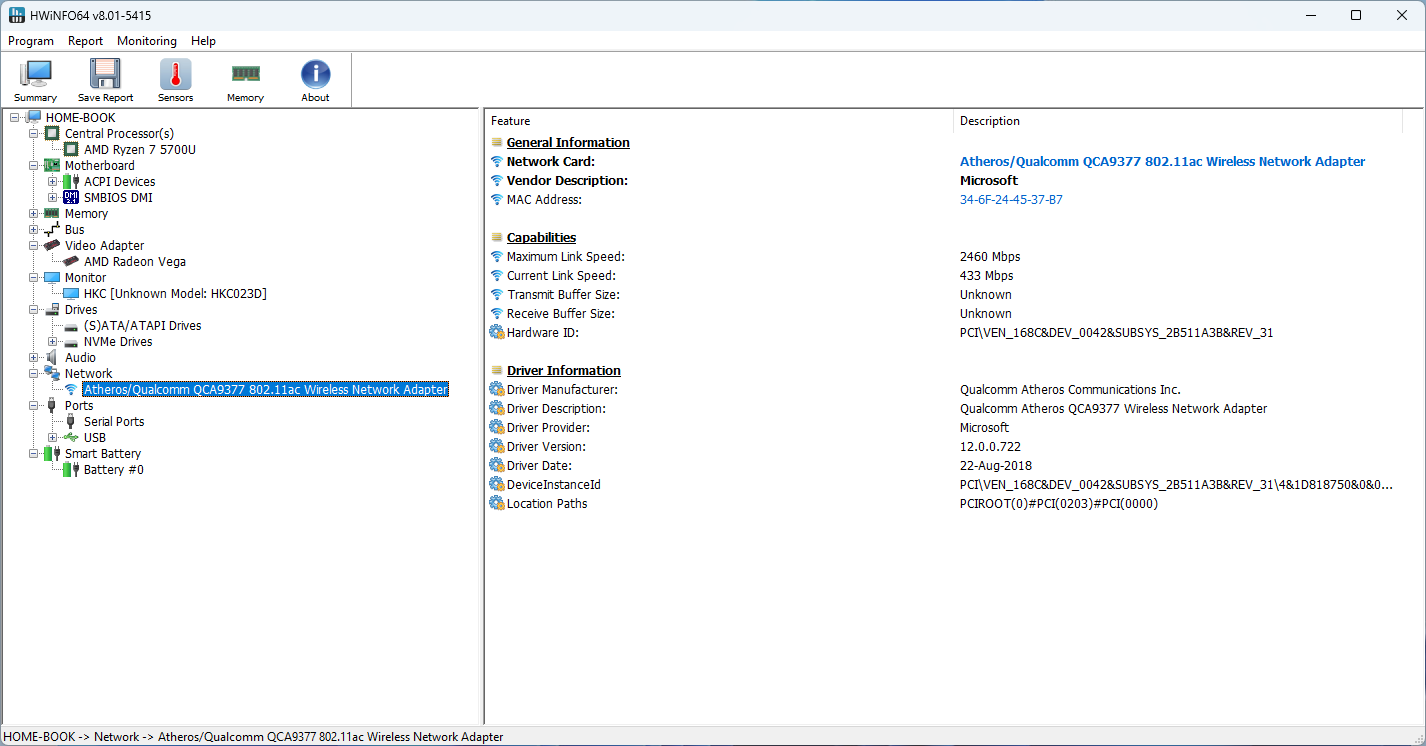Screen dimensions: 1426x746
Task: Expand the USB tree node
Action: point(53,438)
